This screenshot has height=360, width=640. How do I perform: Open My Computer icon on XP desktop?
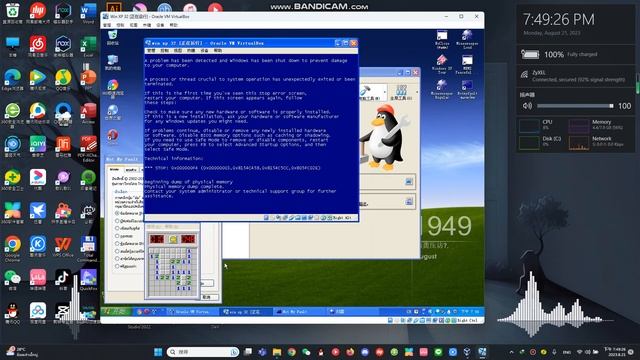coord(113,63)
